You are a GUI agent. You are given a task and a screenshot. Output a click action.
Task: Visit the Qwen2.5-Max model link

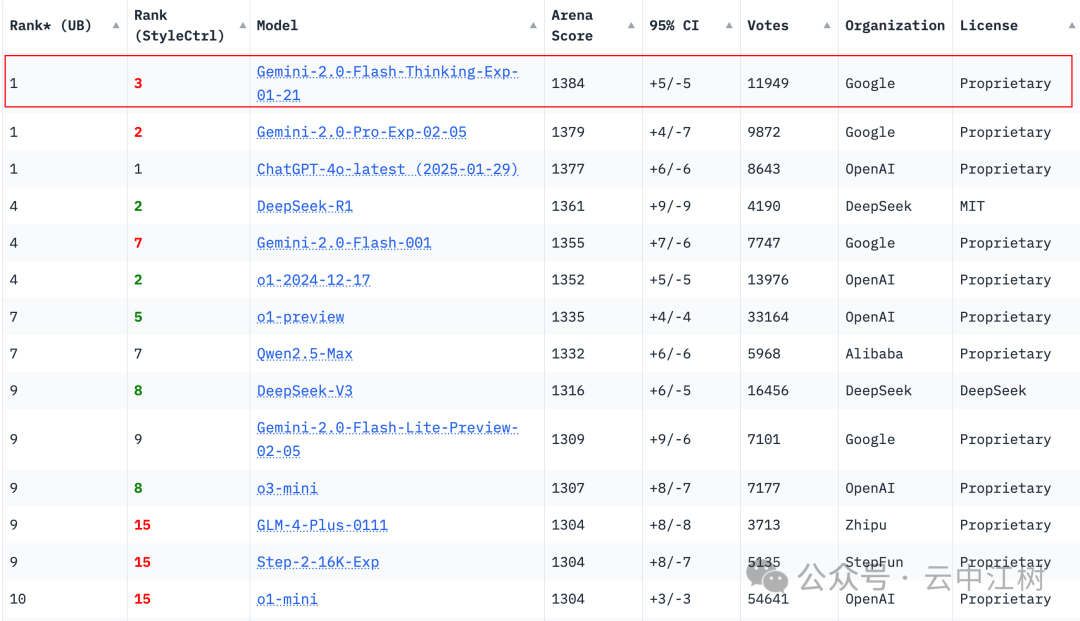pyautogui.click(x=304, y=354)
